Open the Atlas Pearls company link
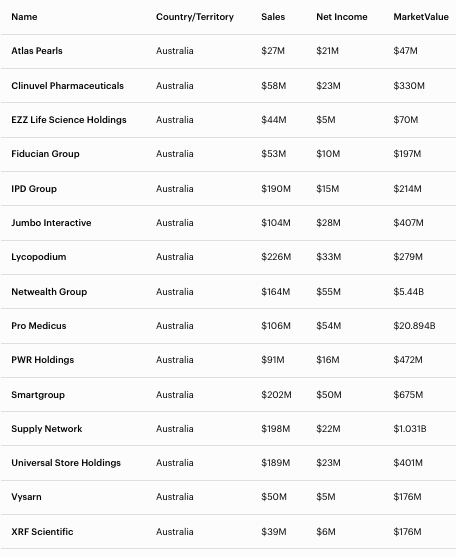 37,51
